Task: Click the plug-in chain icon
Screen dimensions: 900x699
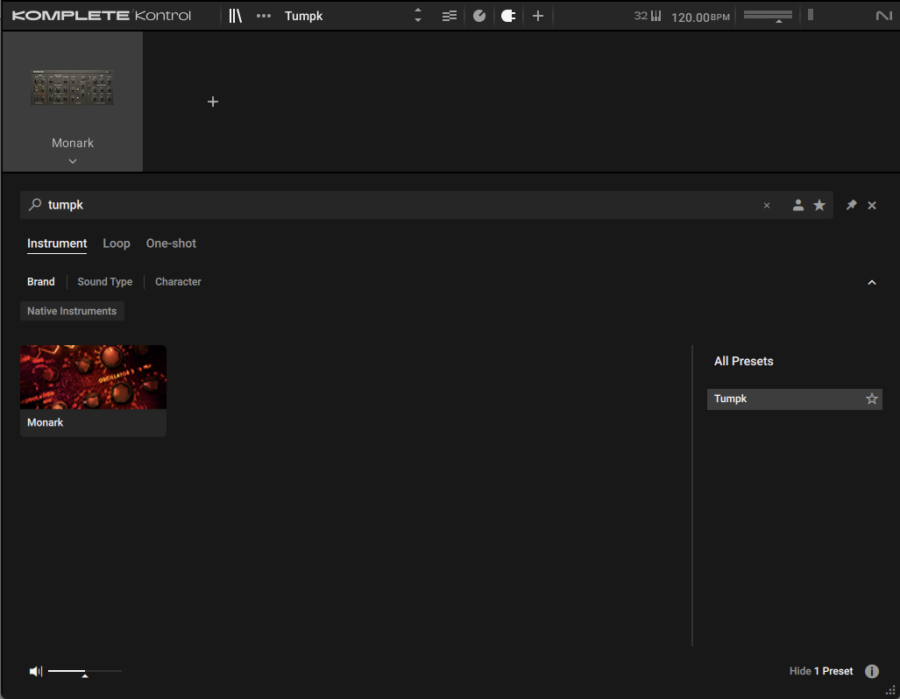Action: 508,16
